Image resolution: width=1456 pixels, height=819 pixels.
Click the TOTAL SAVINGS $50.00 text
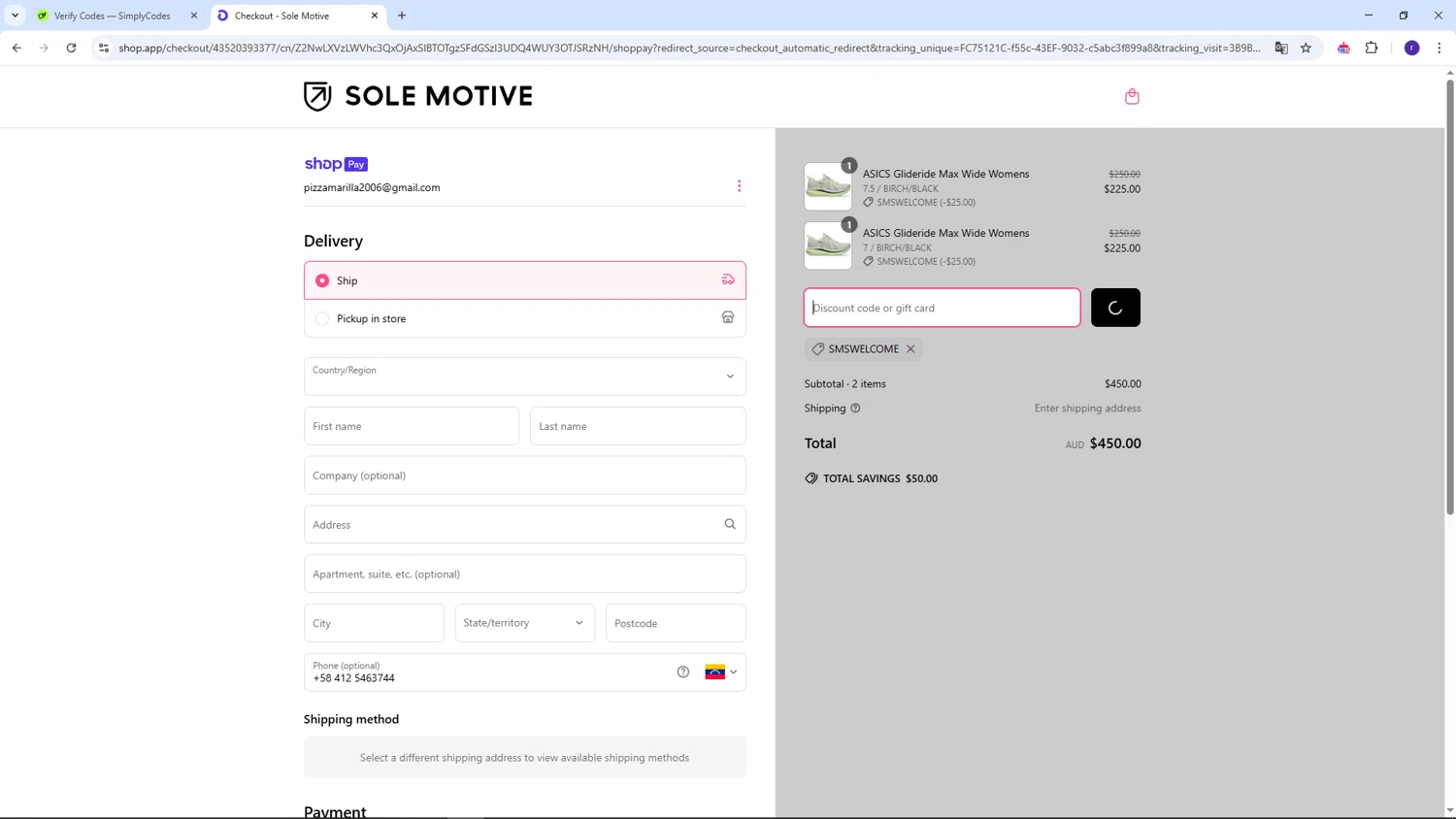tap(880, 478)
